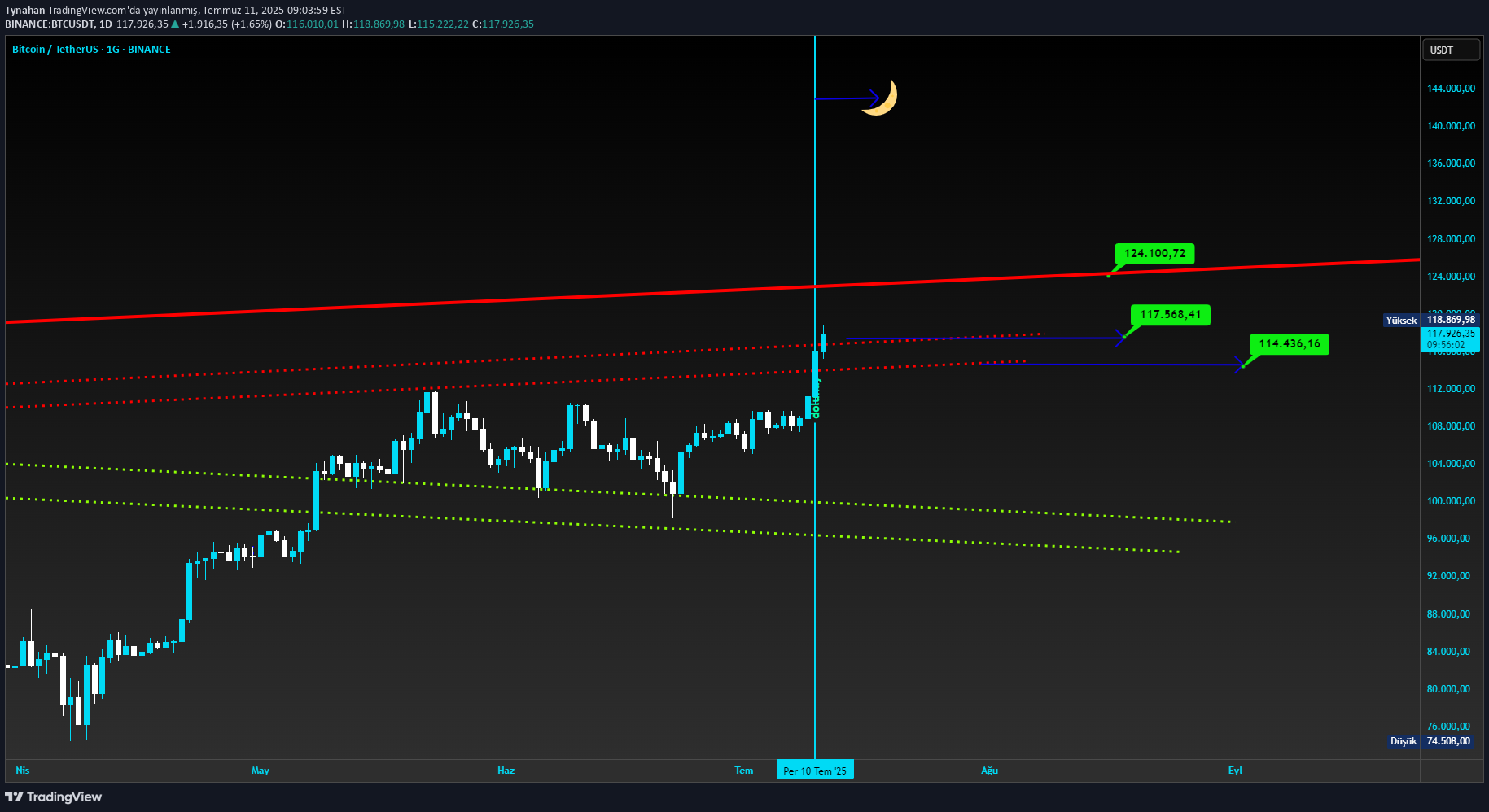The height and width of the screenshot is (812, 1489).
Task: Click the crescent moon icon on chart
Action: 880,98
